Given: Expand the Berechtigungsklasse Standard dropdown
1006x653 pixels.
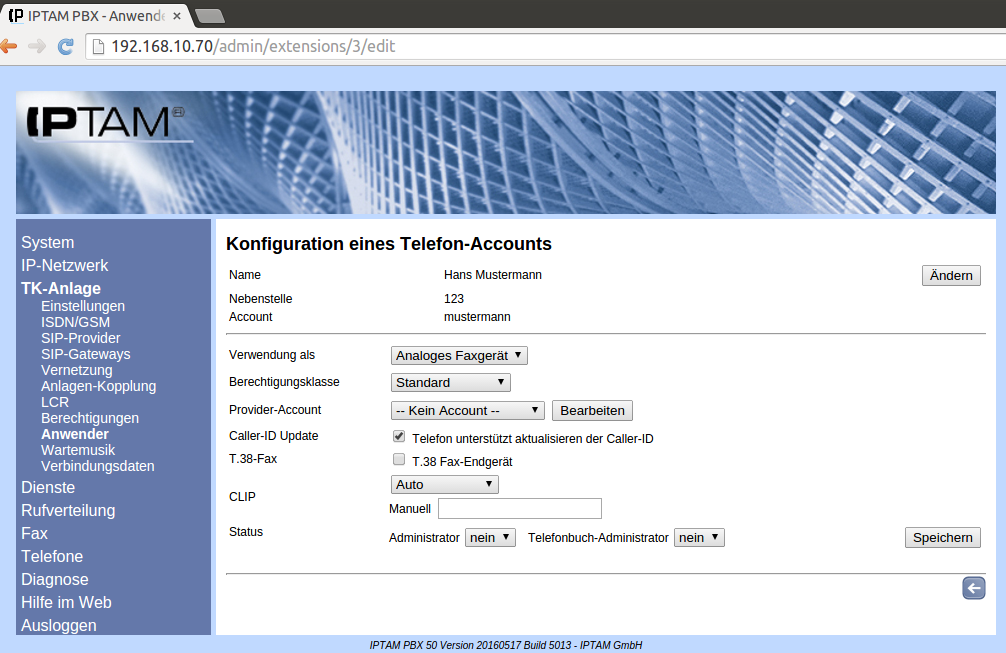Looking at the screenshot, I should click(x=450, y=382).
